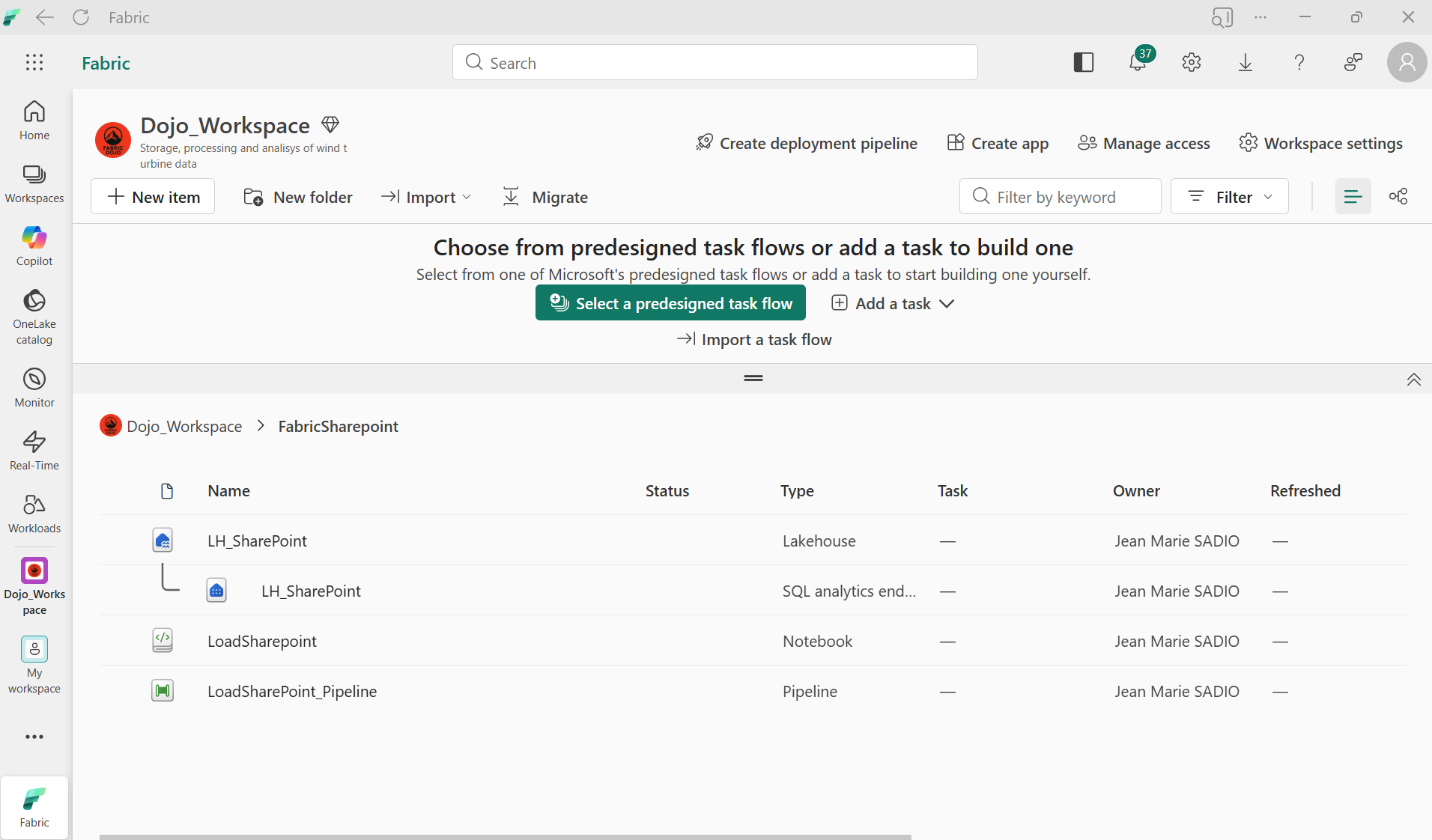Open the Import dropdown in the toolbar
1432x840 pixels.
(x=425, y=196)
